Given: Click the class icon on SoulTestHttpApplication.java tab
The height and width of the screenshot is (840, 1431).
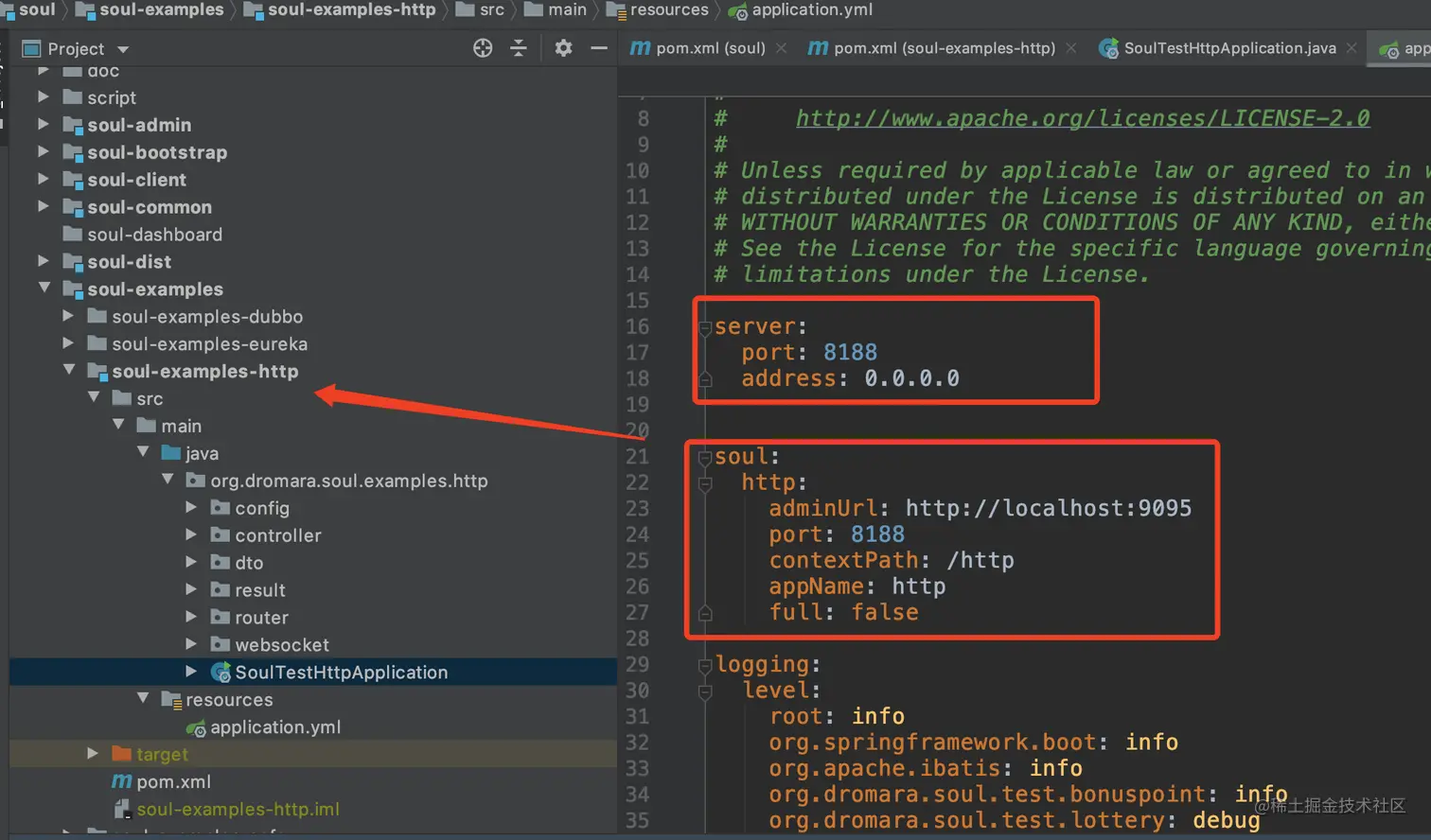Looking at the screenshot, I should (x=1108, y=48).
